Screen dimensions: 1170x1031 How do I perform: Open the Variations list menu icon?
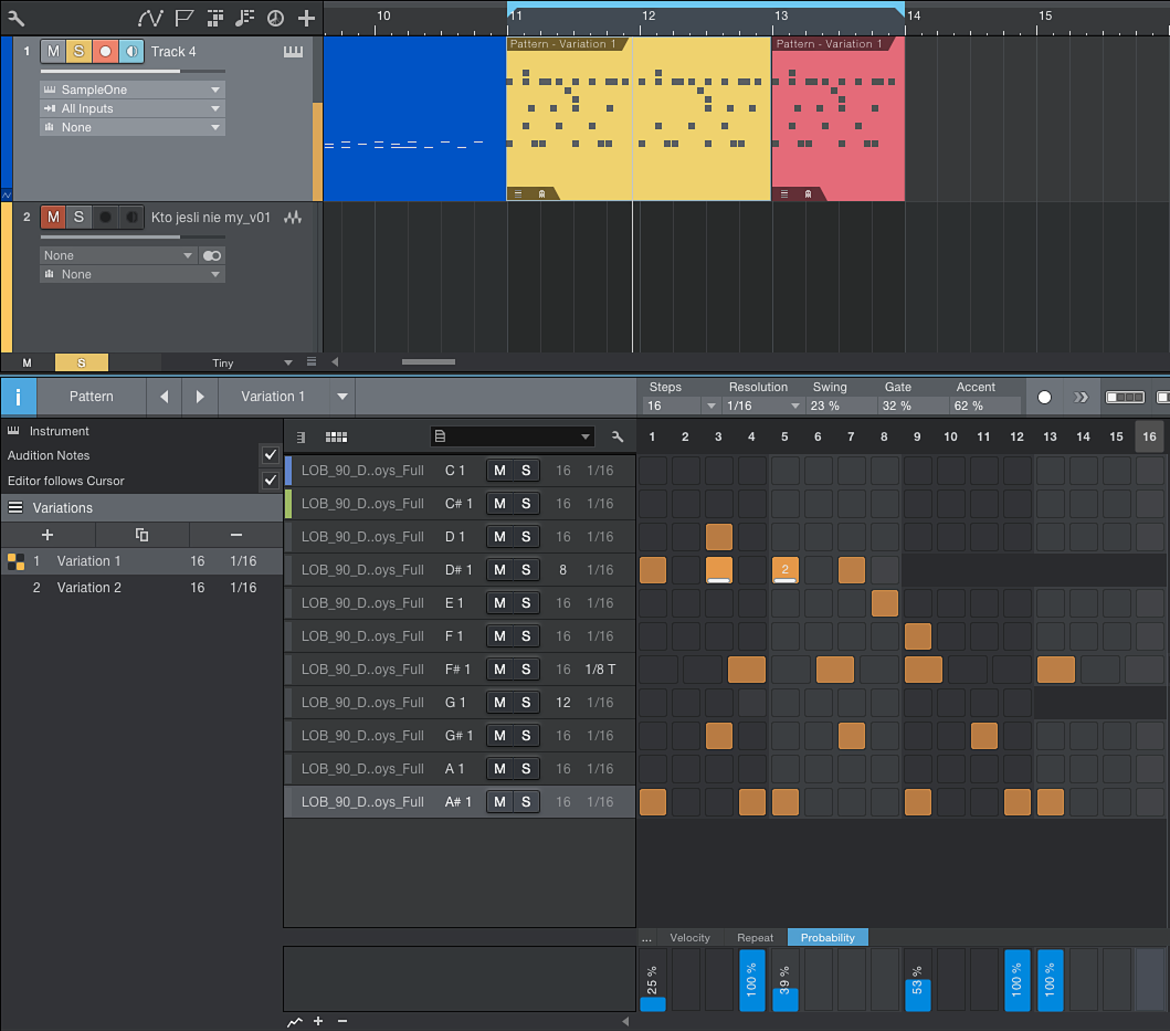pyautogui.click(x=15, y=508)
